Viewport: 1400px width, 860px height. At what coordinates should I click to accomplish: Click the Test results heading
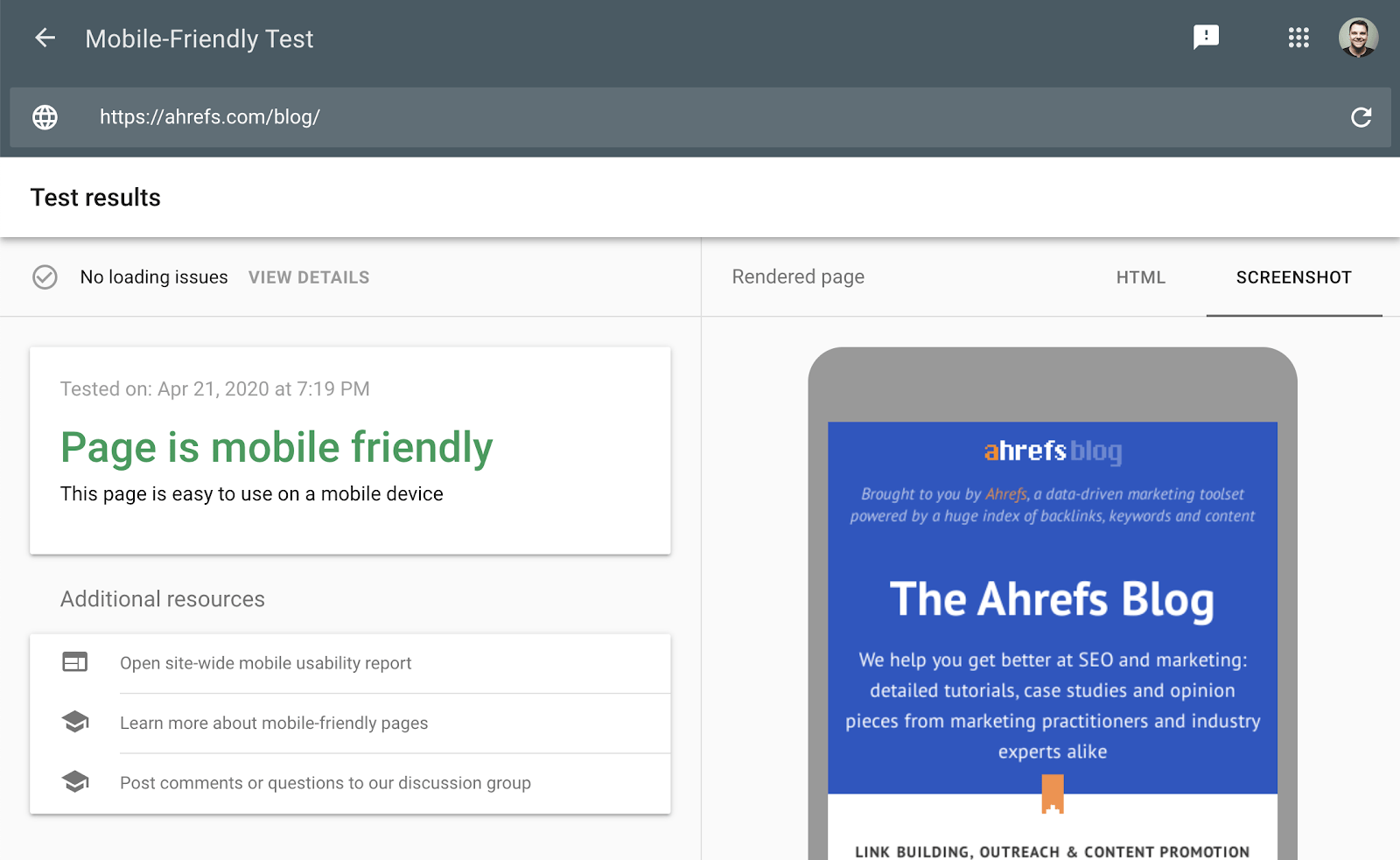coord(94,198)
